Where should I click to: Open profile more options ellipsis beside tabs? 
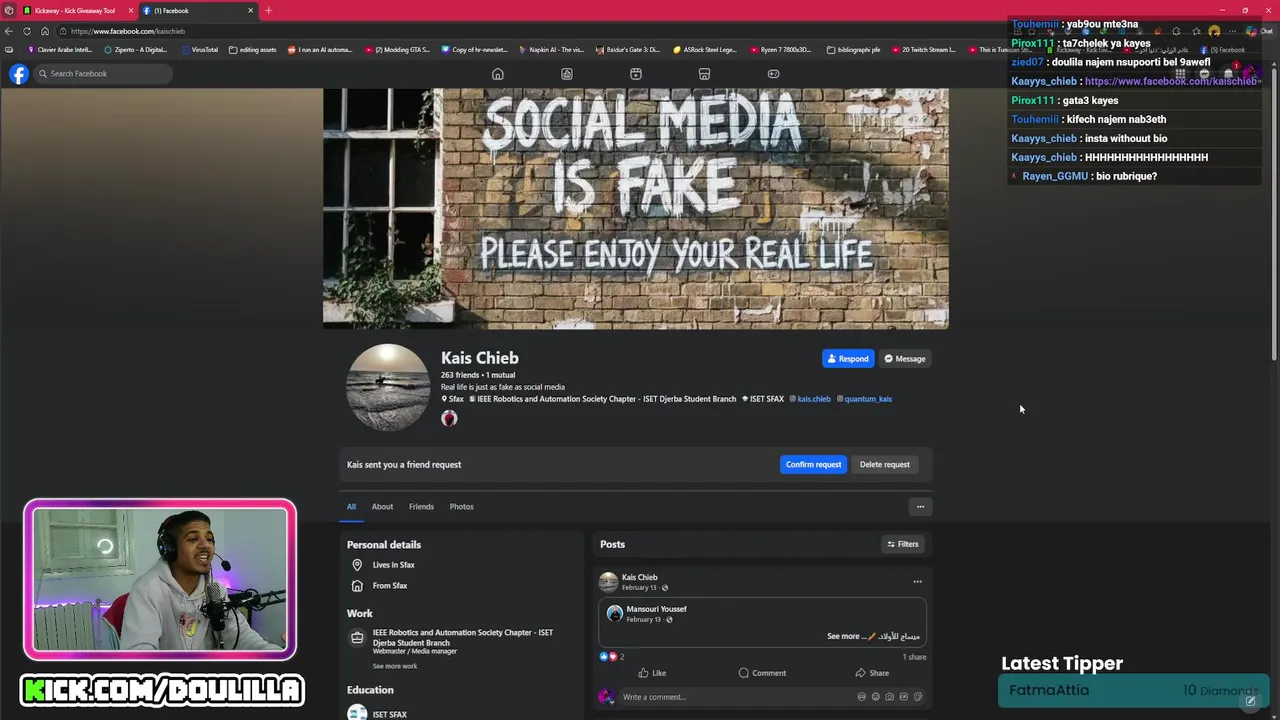920,507
